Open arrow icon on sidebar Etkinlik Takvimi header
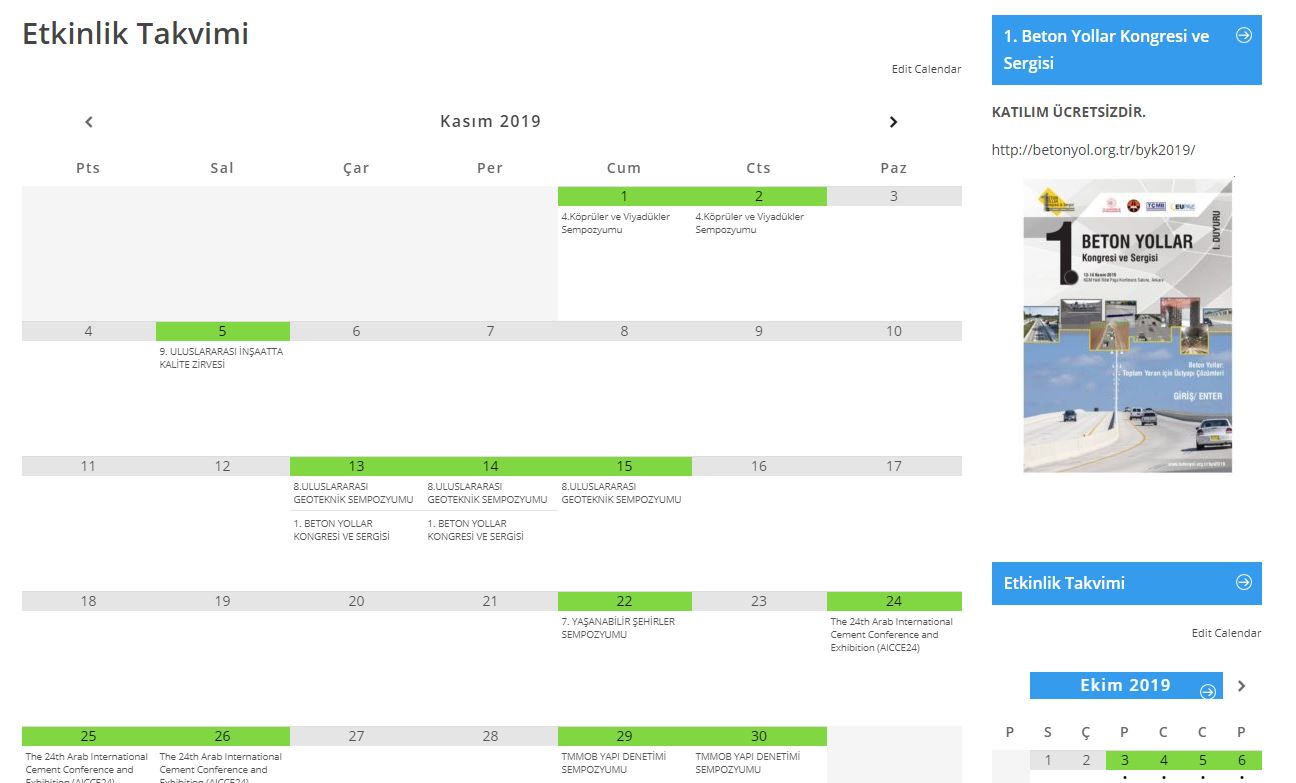Viewport: 1296px width, 783px height. (1244, 583)
